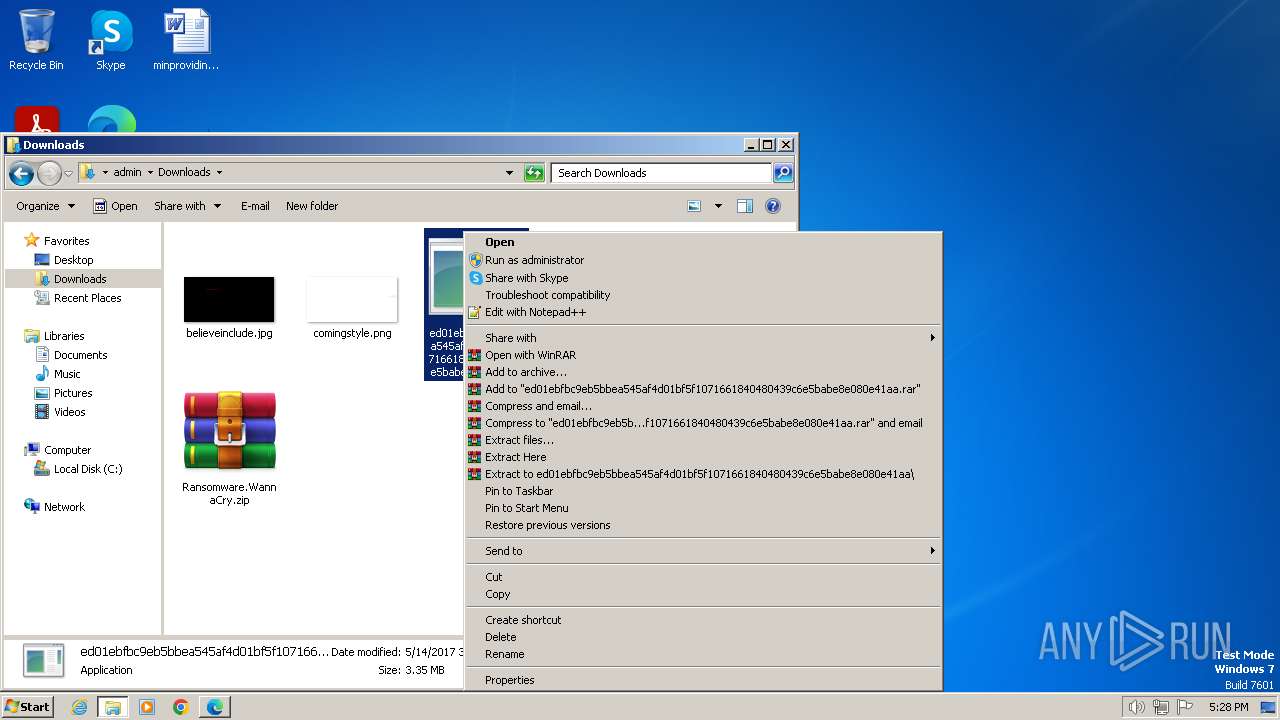Viewport: 1280px width, 720px height.
Task: Click the Back navigation arrow in Explorer
Action: (x=21, y=173)
